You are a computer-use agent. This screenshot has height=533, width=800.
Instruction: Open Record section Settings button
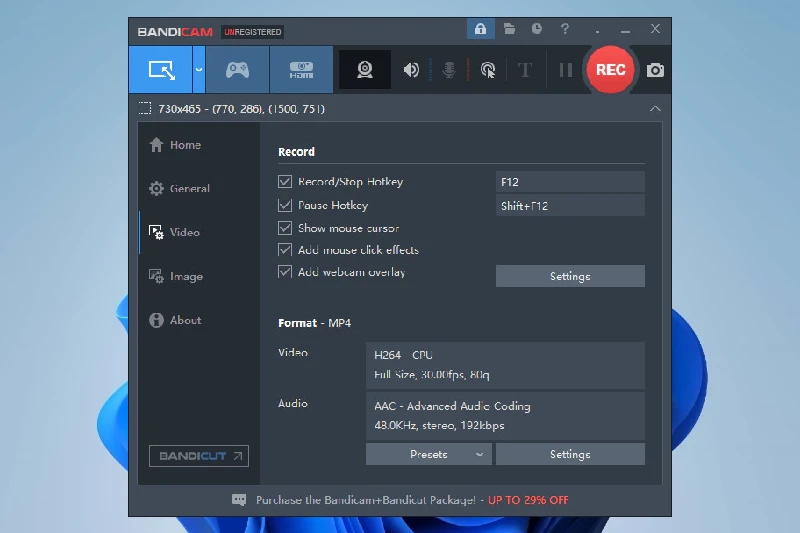click(570, 276)
